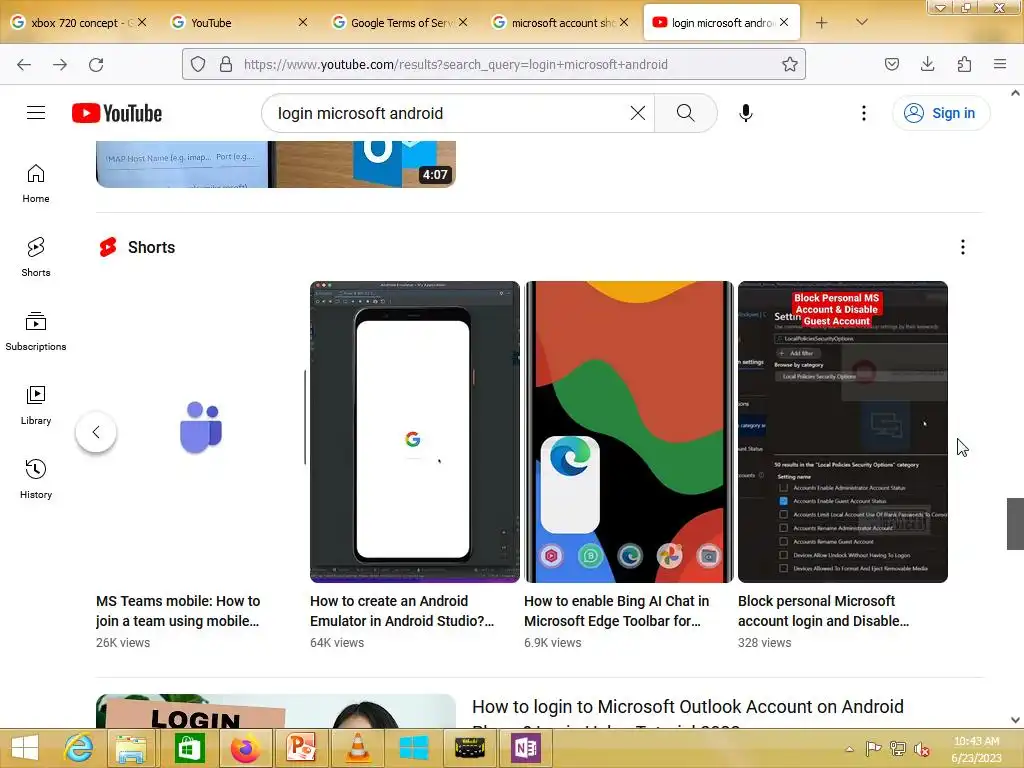The width and height of the screenshot is (1024, 768).
Task: Open the Firefox downloads panel
Action: pos(927,64)
